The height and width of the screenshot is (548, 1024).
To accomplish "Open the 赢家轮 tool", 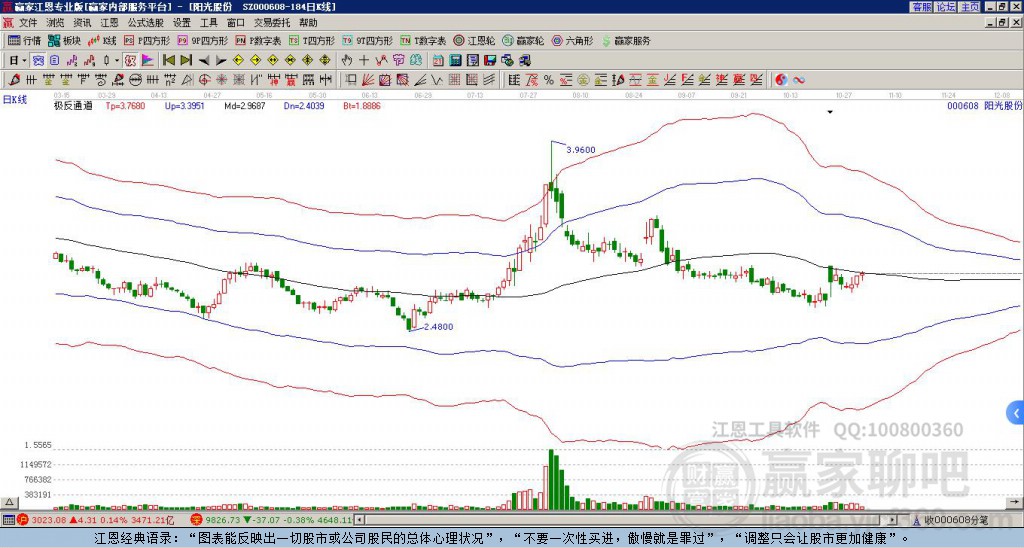I will pos(524,41).
